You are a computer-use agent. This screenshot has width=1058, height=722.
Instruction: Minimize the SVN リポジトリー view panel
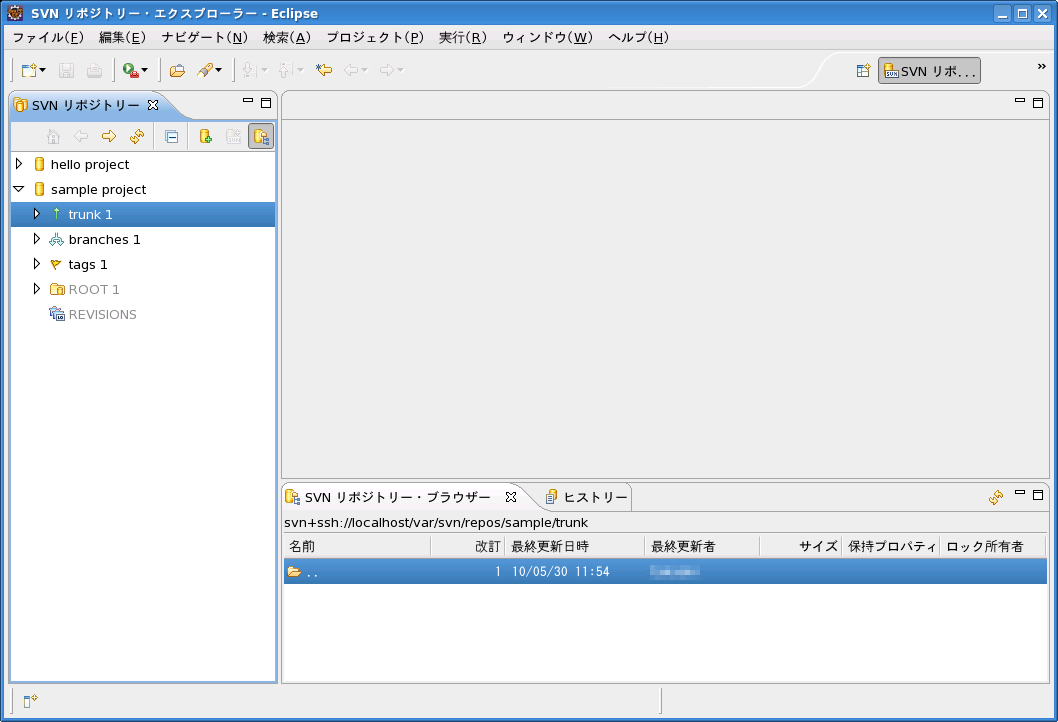pyautogui.click(x=248, y=101)
